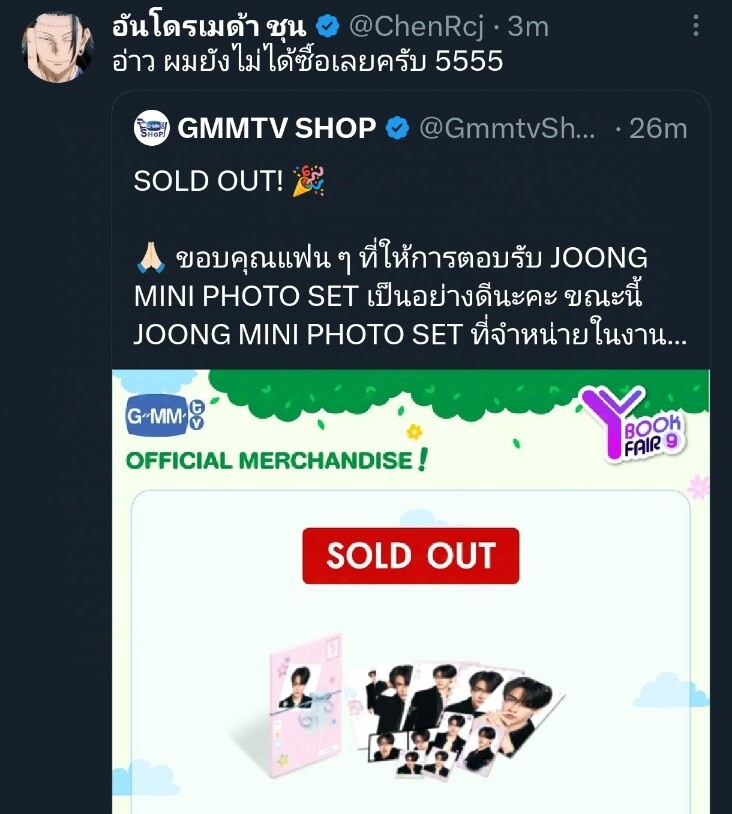
Task: Click the party popper emoji
Action: pos(308,181)
